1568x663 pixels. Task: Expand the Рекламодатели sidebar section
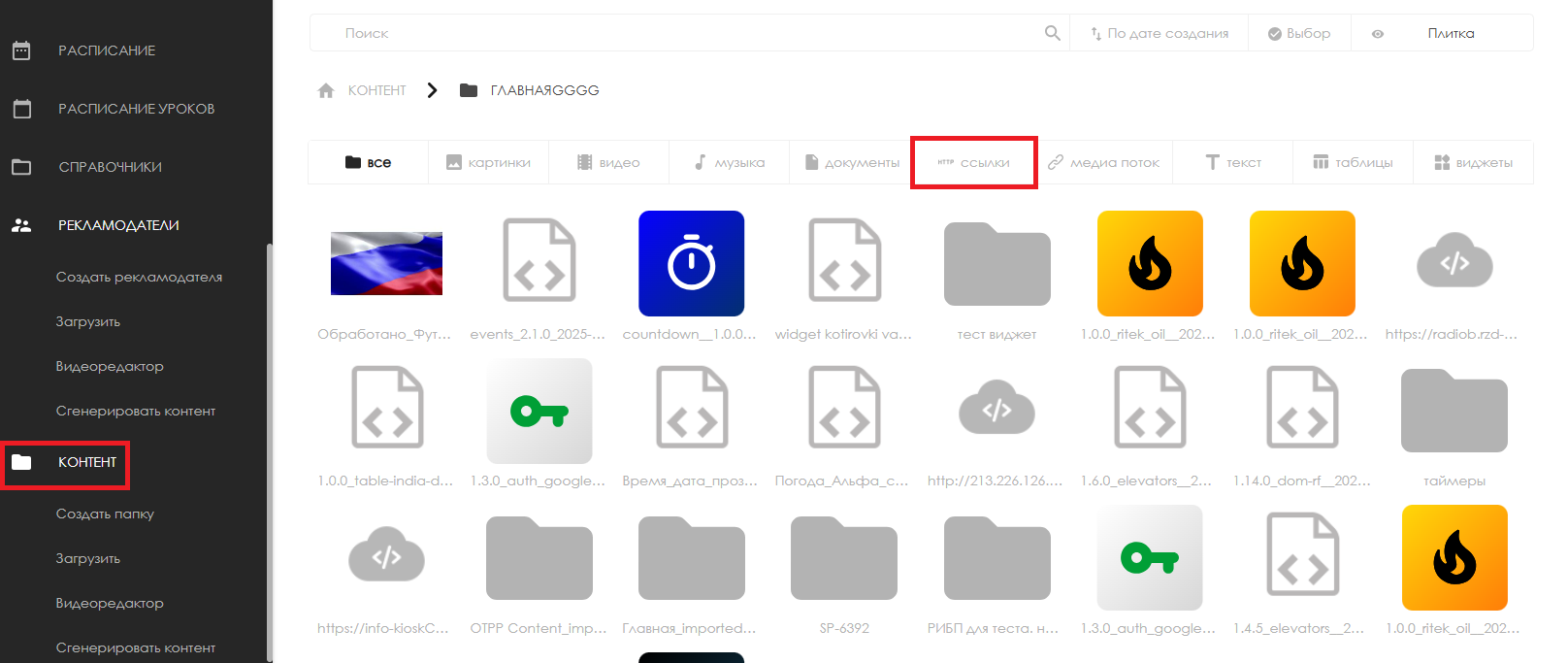pyautogui.click(x=118, y=225)
